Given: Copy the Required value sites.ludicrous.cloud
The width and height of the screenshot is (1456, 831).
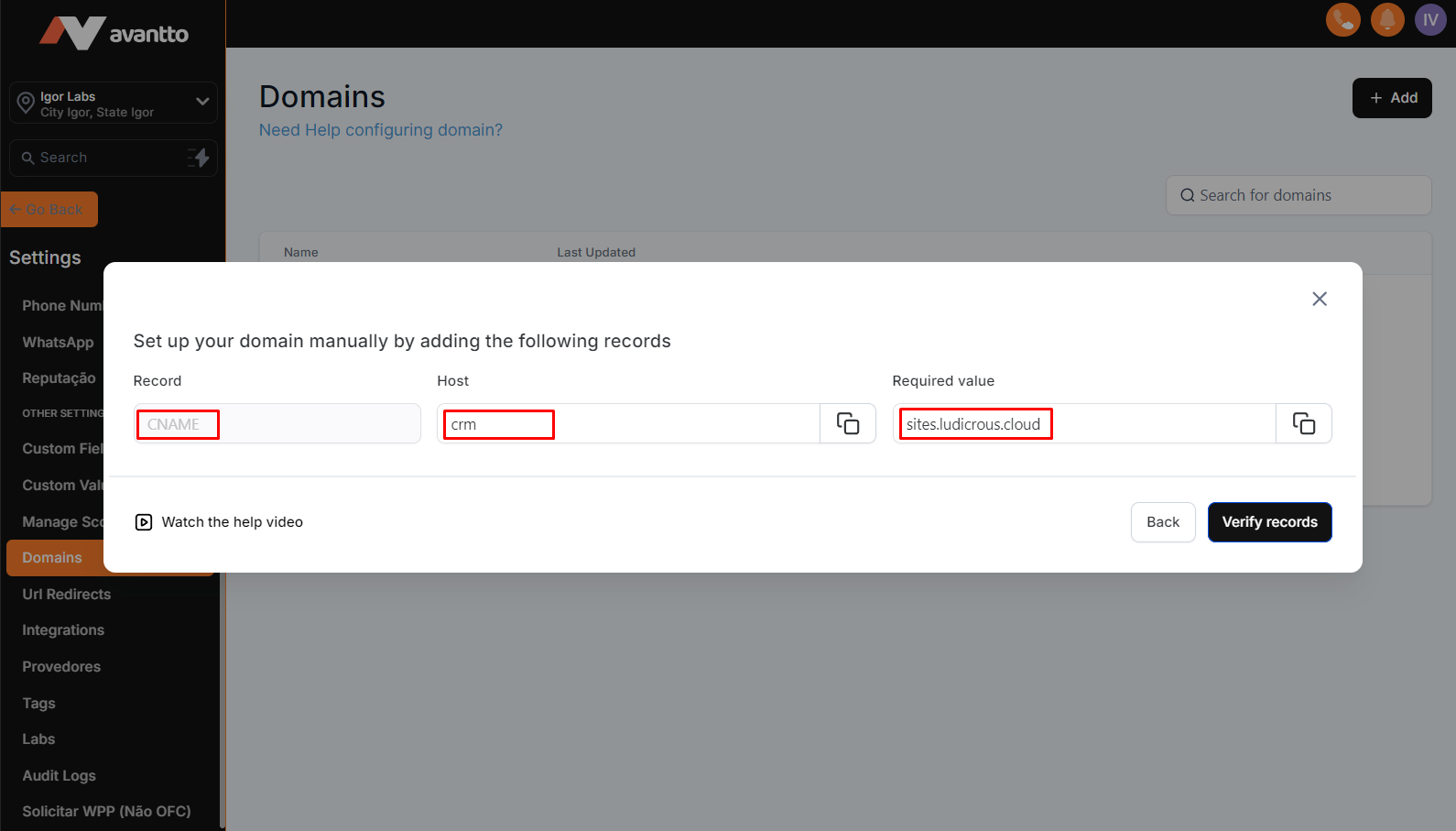Looking at the screenshot, I should 1303,423.
